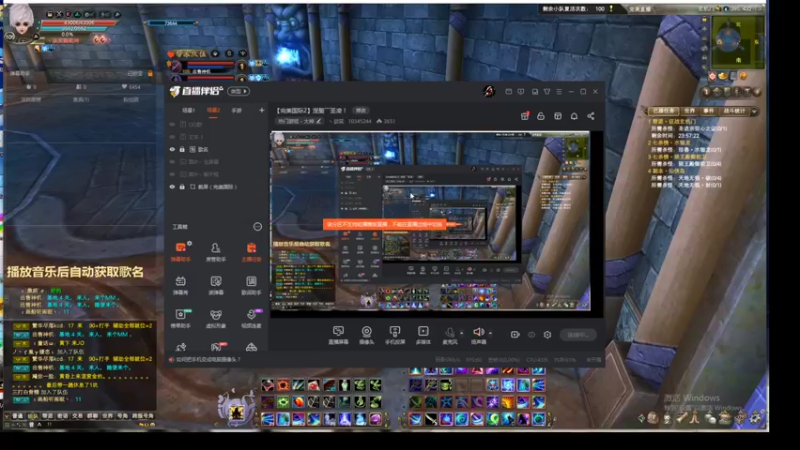This screenshot has height=450, width=800.
Task: Add a camera source (摄像头)
Action: tap(366, 335)
